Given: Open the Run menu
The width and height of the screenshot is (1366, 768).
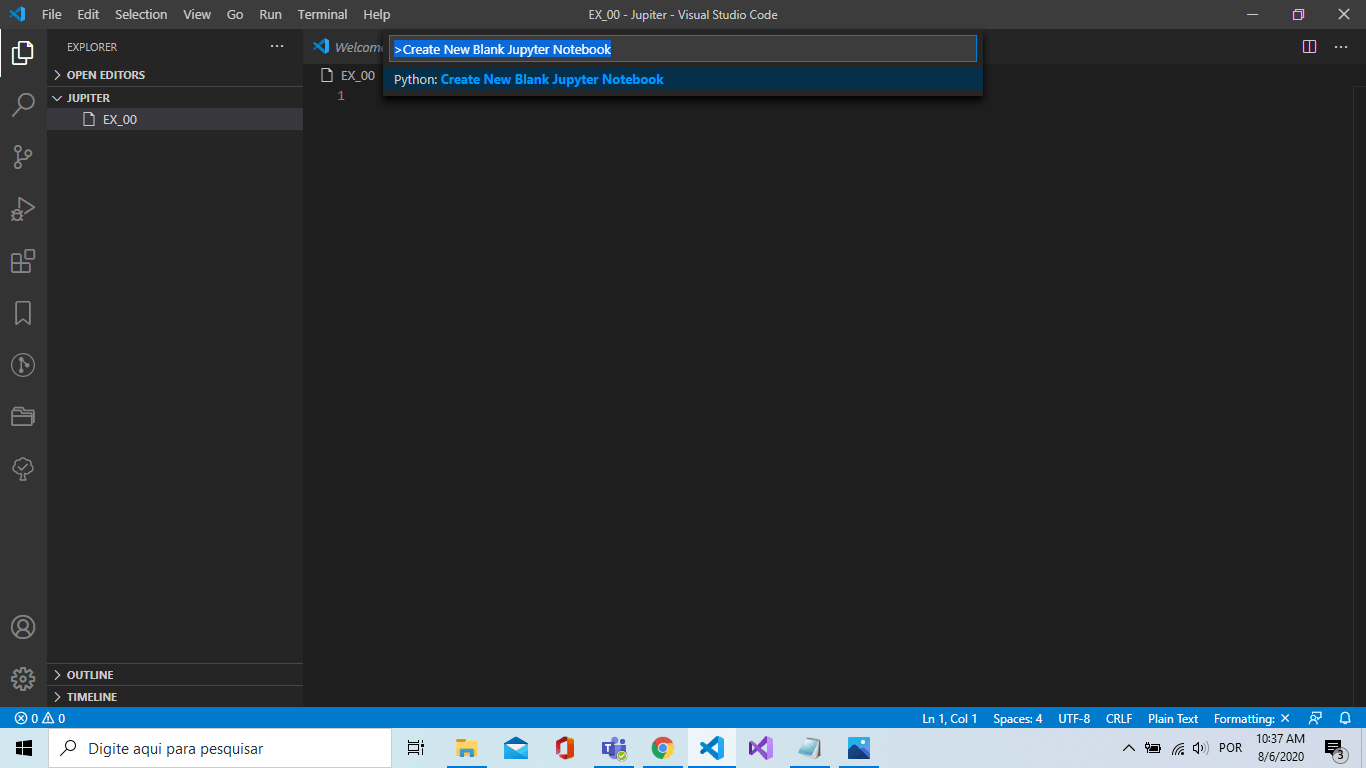Looking at the screenshot, I should (x=270, y=14).
